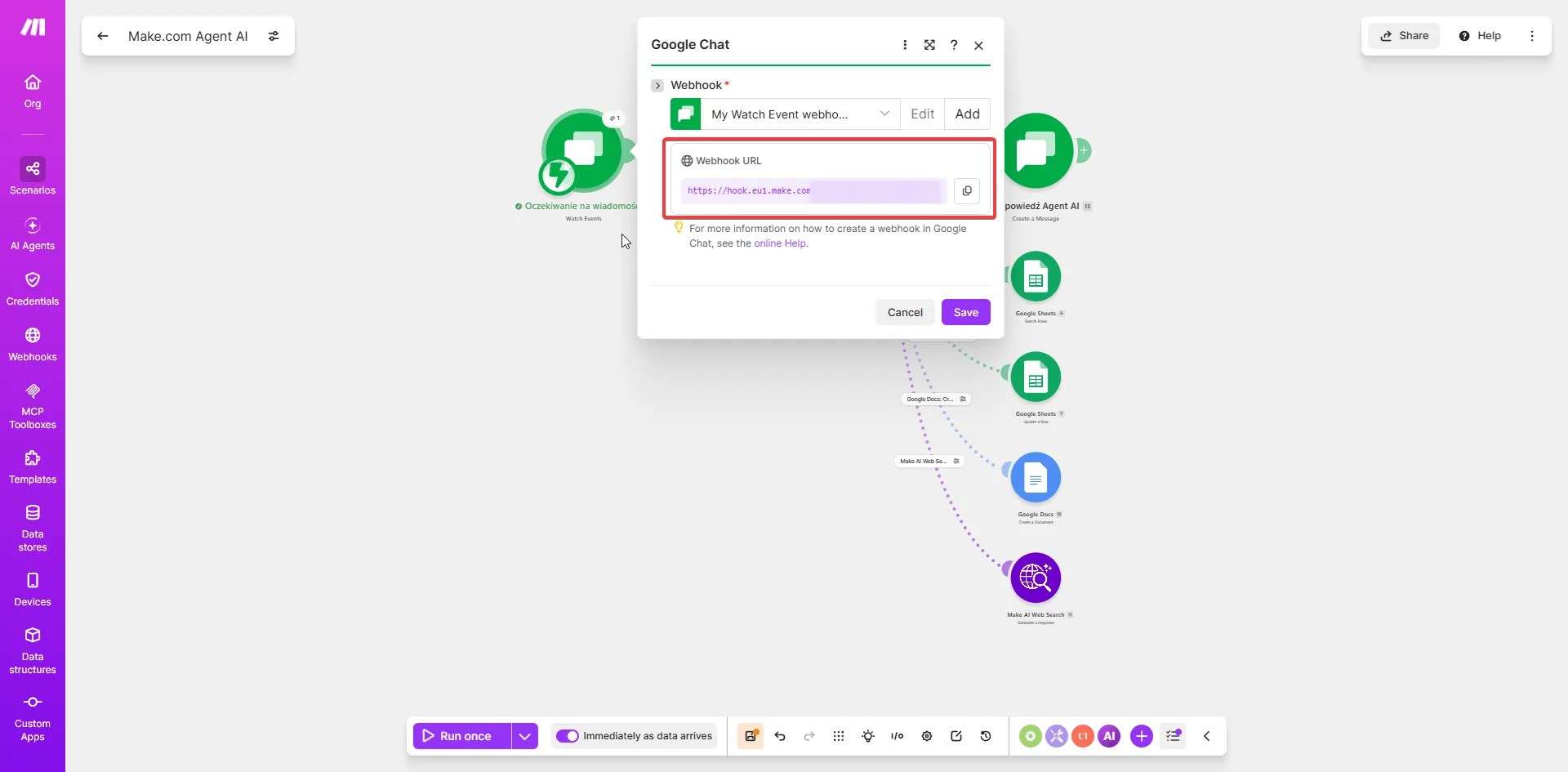The height and width of the screenshot is (772, 1568).
Task: Open the green Flow Control tools
Action: point(1031,736)
